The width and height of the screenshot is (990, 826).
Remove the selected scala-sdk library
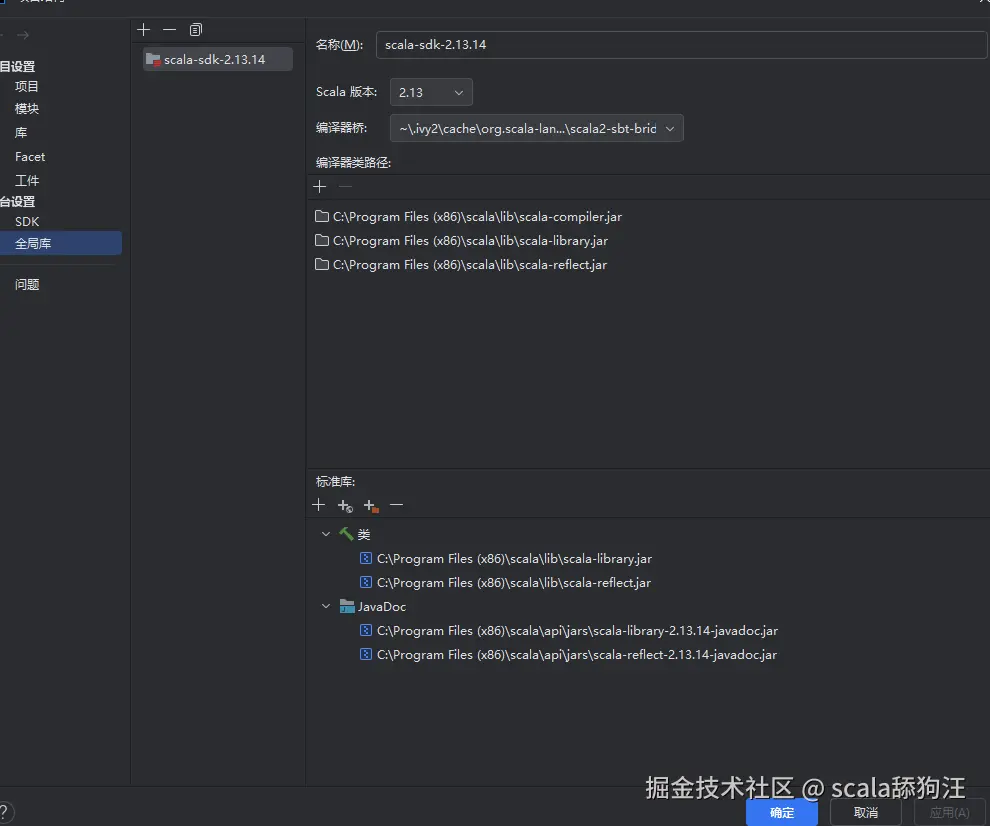click(168, 29)
